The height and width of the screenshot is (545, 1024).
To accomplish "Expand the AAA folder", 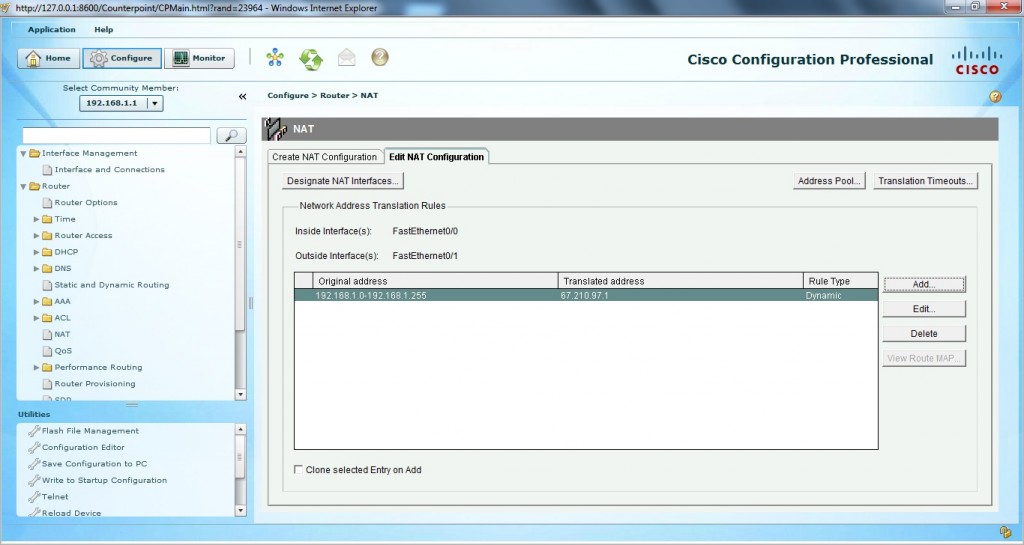I will [37, 302].
